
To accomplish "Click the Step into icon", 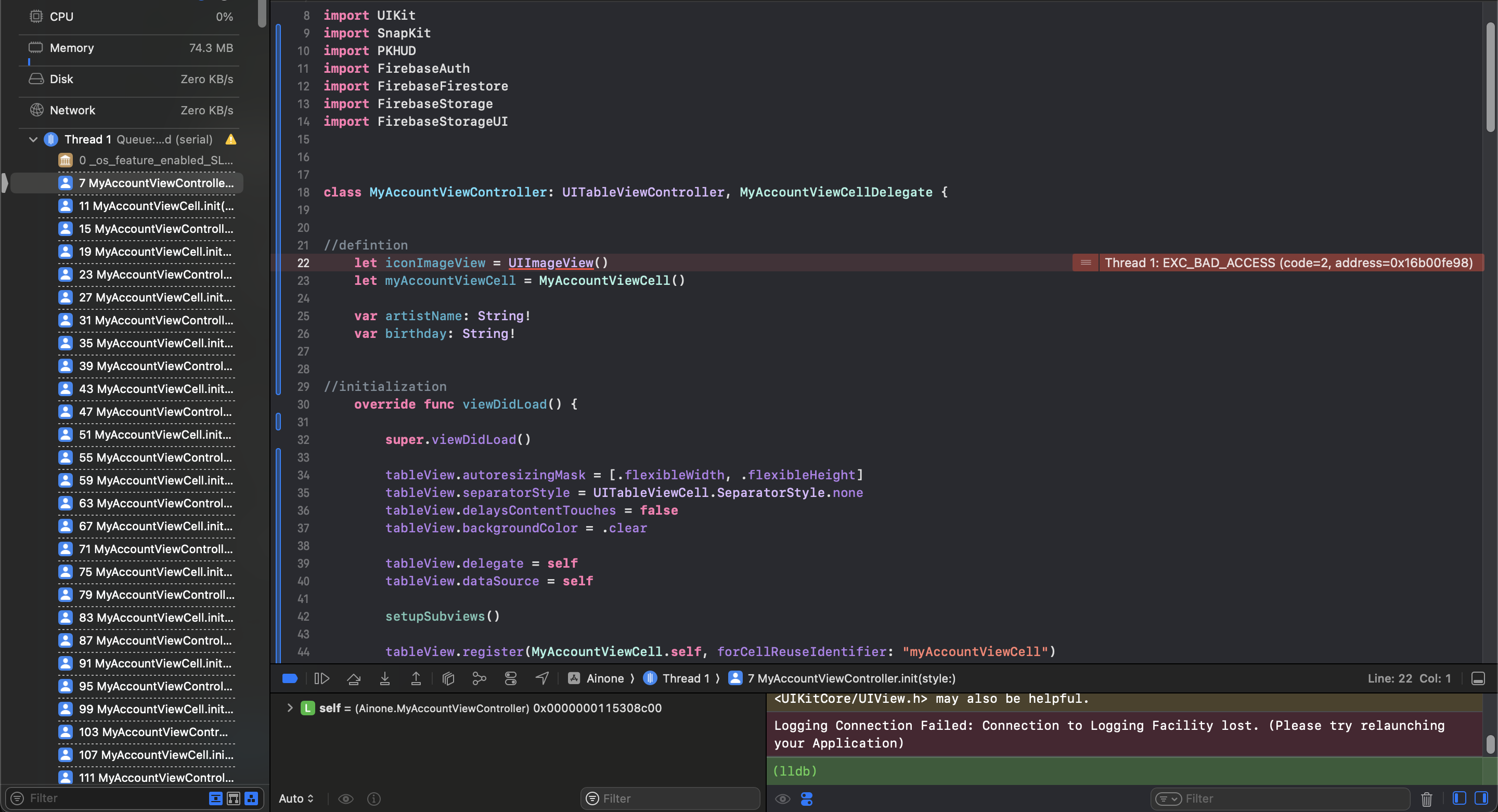I will click(x=385, y=678).
